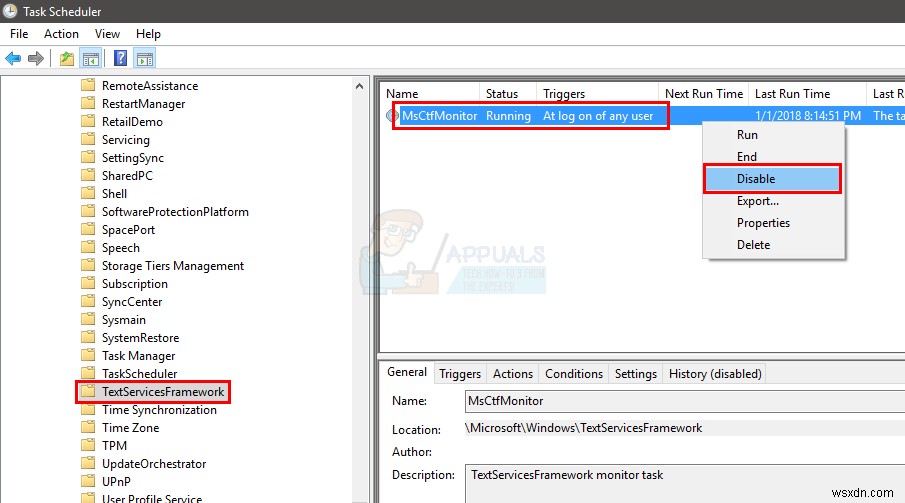Click the MsCtfMonitor task clock icon

[x=392, y=115]
